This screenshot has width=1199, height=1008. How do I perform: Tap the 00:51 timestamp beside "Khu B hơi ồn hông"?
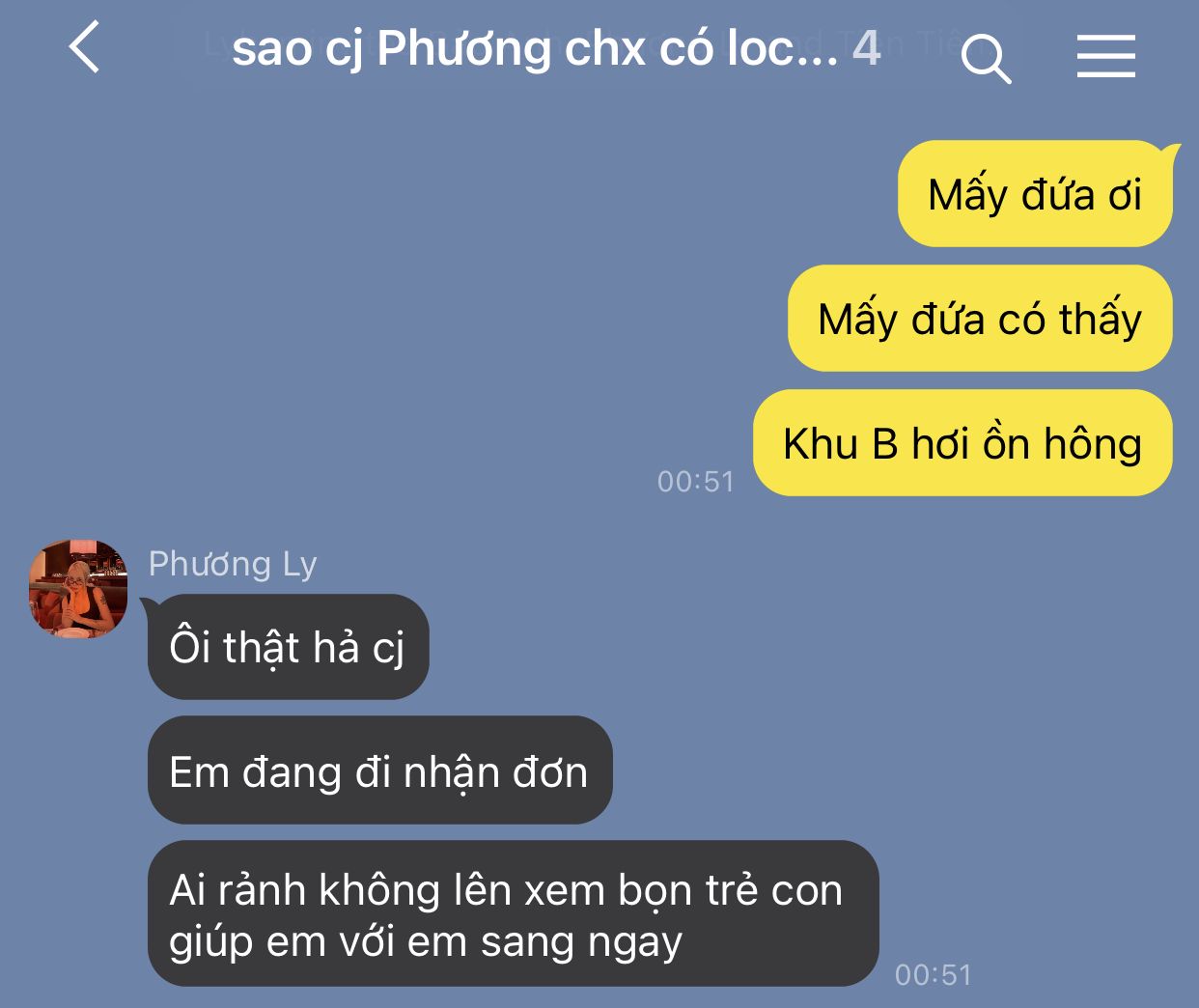click(x=696, y=481)
